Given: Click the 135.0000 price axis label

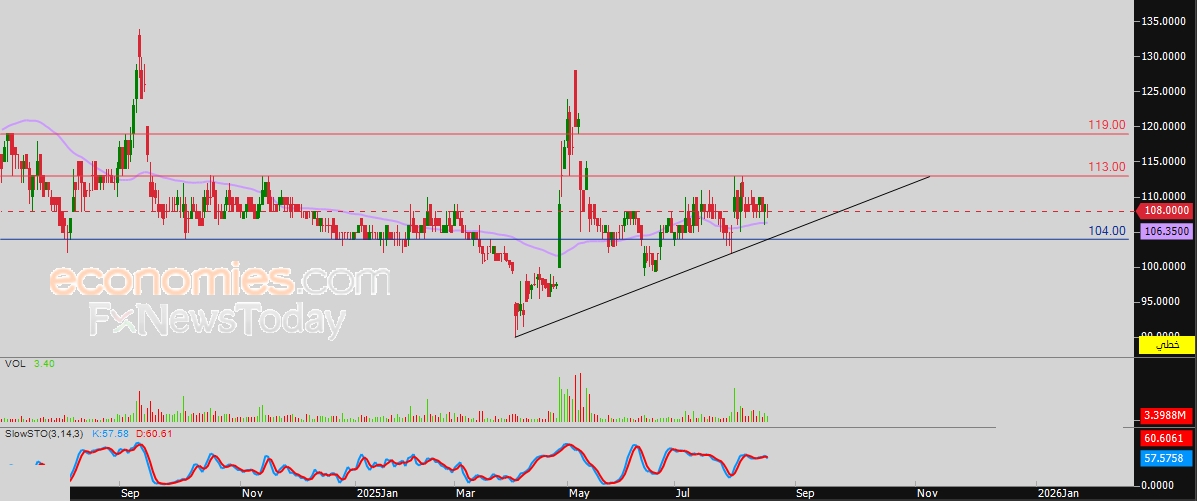Looking at the screenshot, I should 1166,21.
